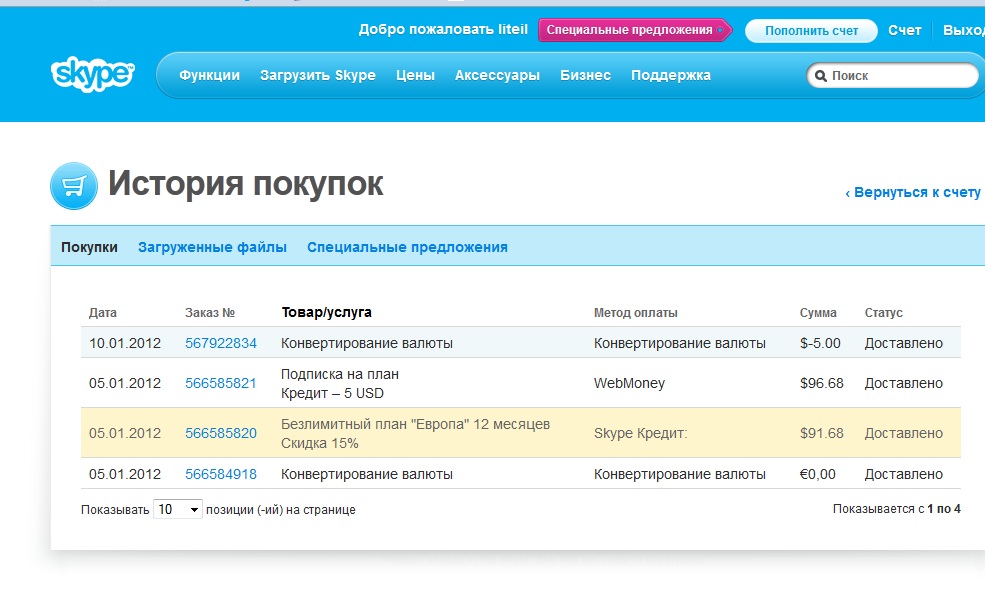Switch to the Специальные предложения tab
This screenshot has height=613, width=985.
click(407, 247)
